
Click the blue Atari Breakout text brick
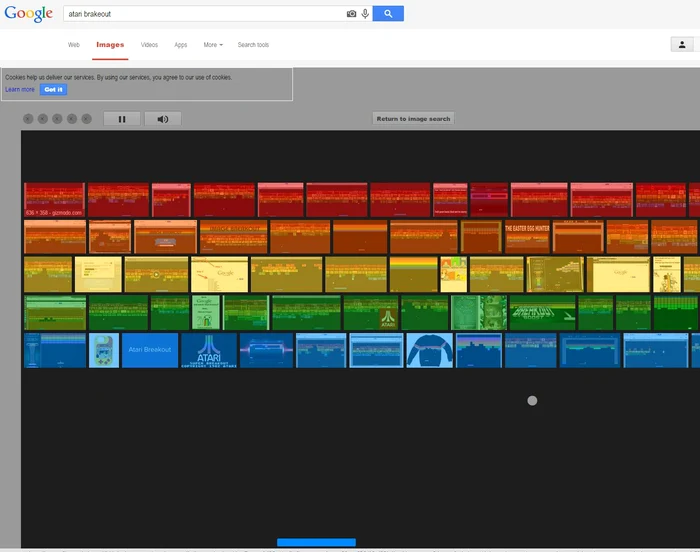pyautogui.click(x=150, y=350)
